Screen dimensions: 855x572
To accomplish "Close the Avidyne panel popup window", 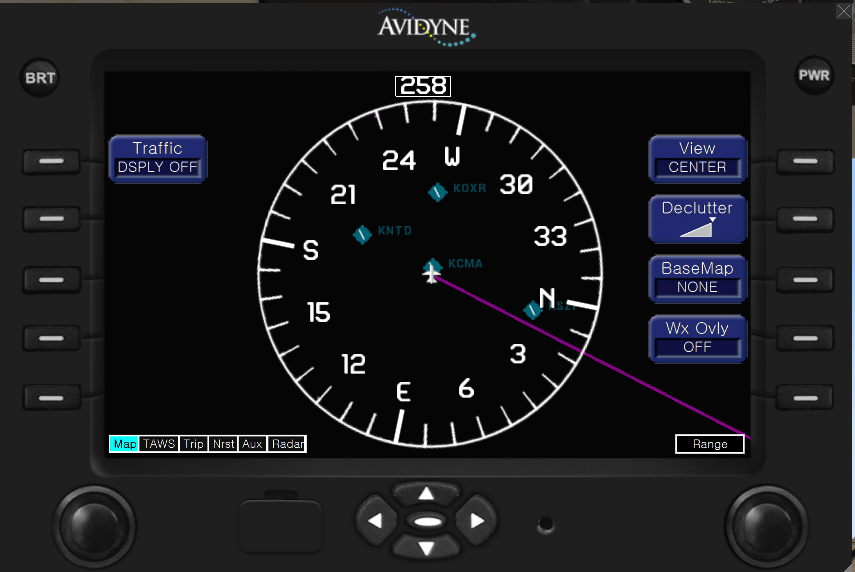I will pos(844,11).
